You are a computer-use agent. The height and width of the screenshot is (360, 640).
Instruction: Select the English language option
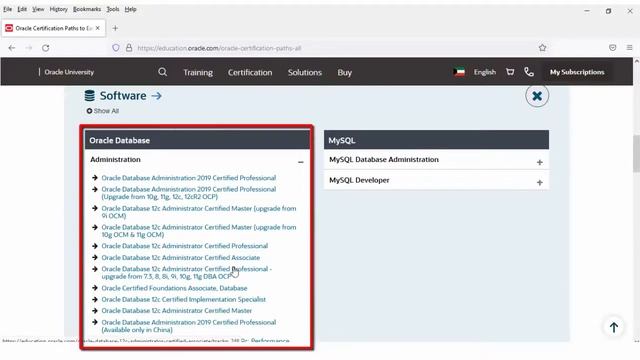(484, 72)
